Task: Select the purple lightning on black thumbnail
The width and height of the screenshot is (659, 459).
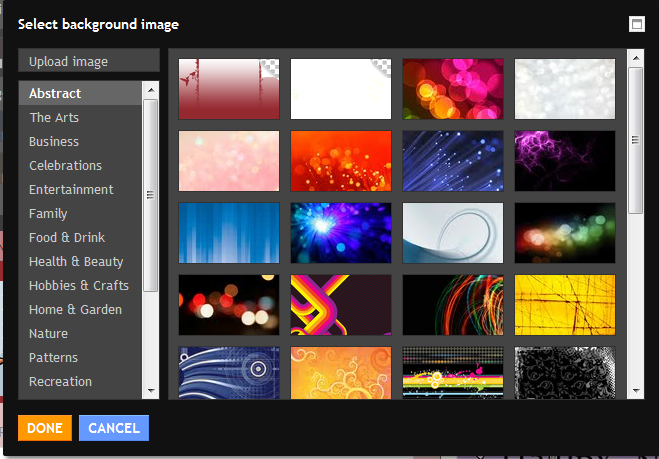Action: pyautogui.click(x=565, y=161)
